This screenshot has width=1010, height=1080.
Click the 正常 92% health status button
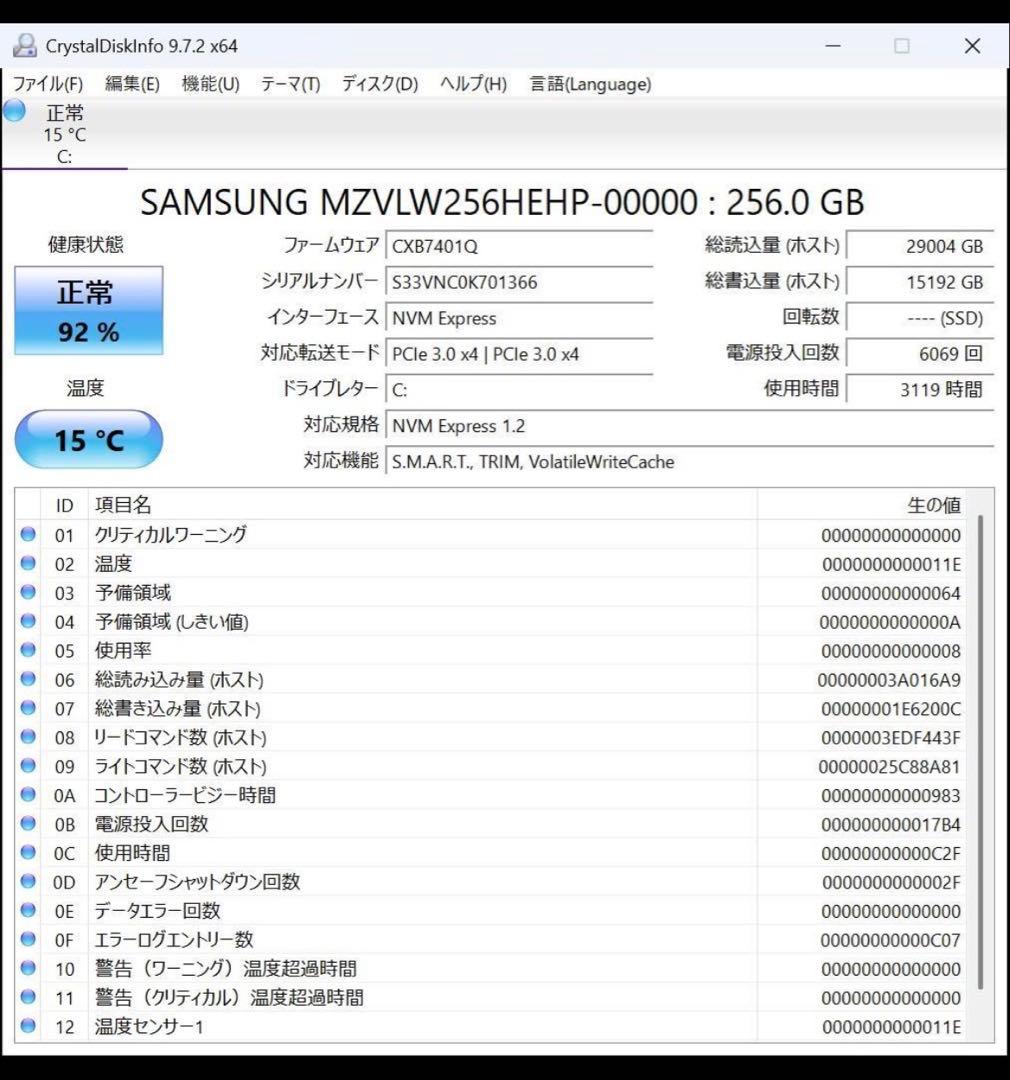click(x=87, y=310)
